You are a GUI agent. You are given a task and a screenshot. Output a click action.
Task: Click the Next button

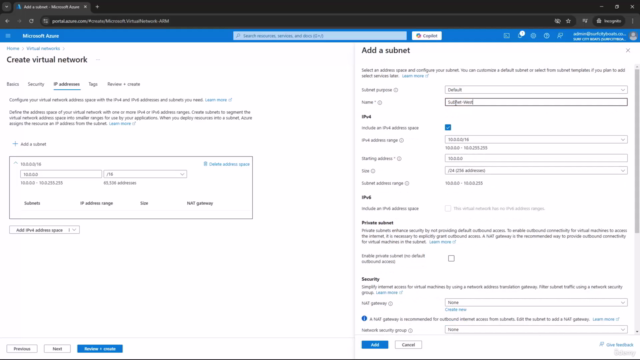57,349
